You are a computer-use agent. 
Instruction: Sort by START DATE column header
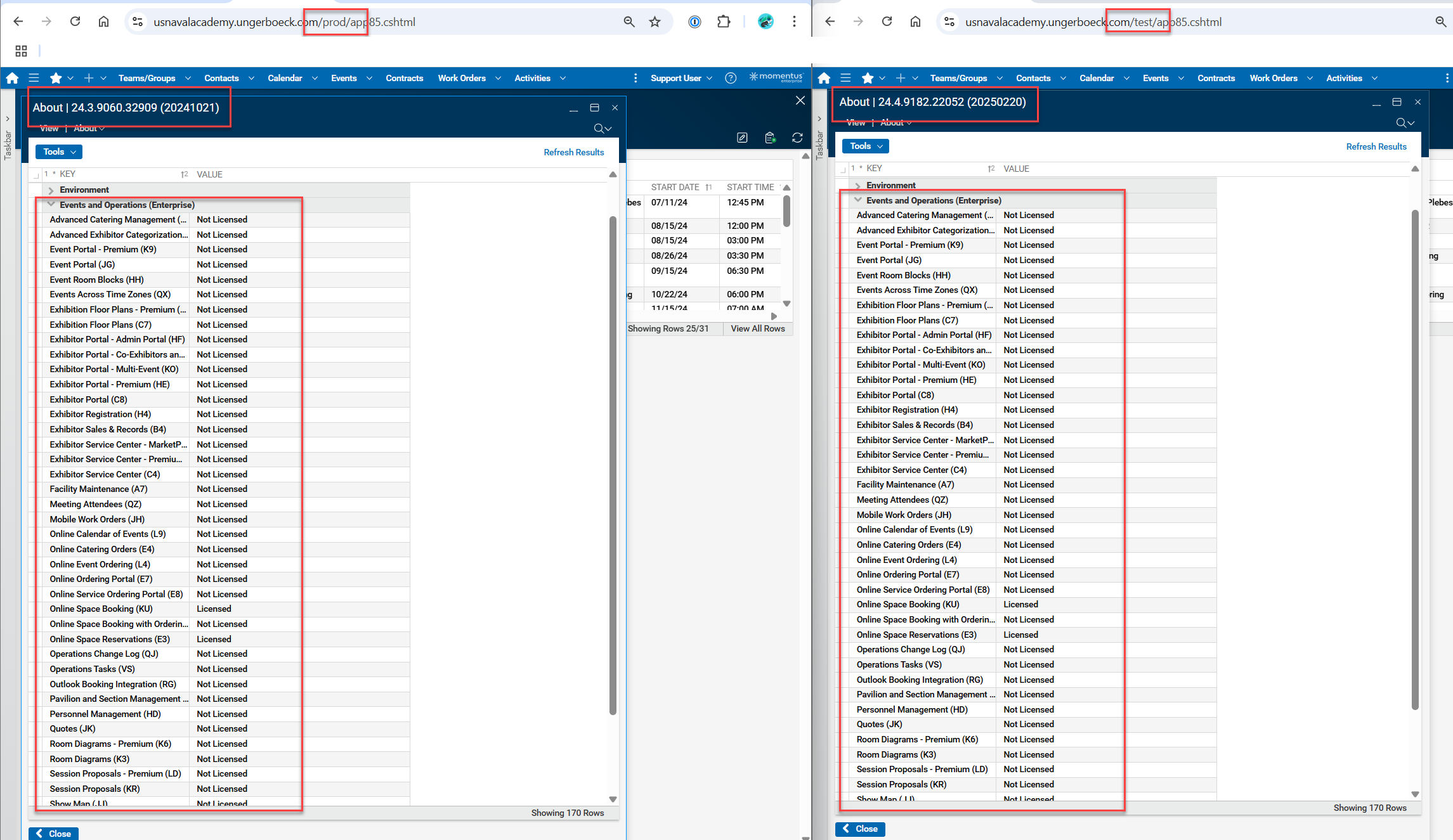(675, 187)
